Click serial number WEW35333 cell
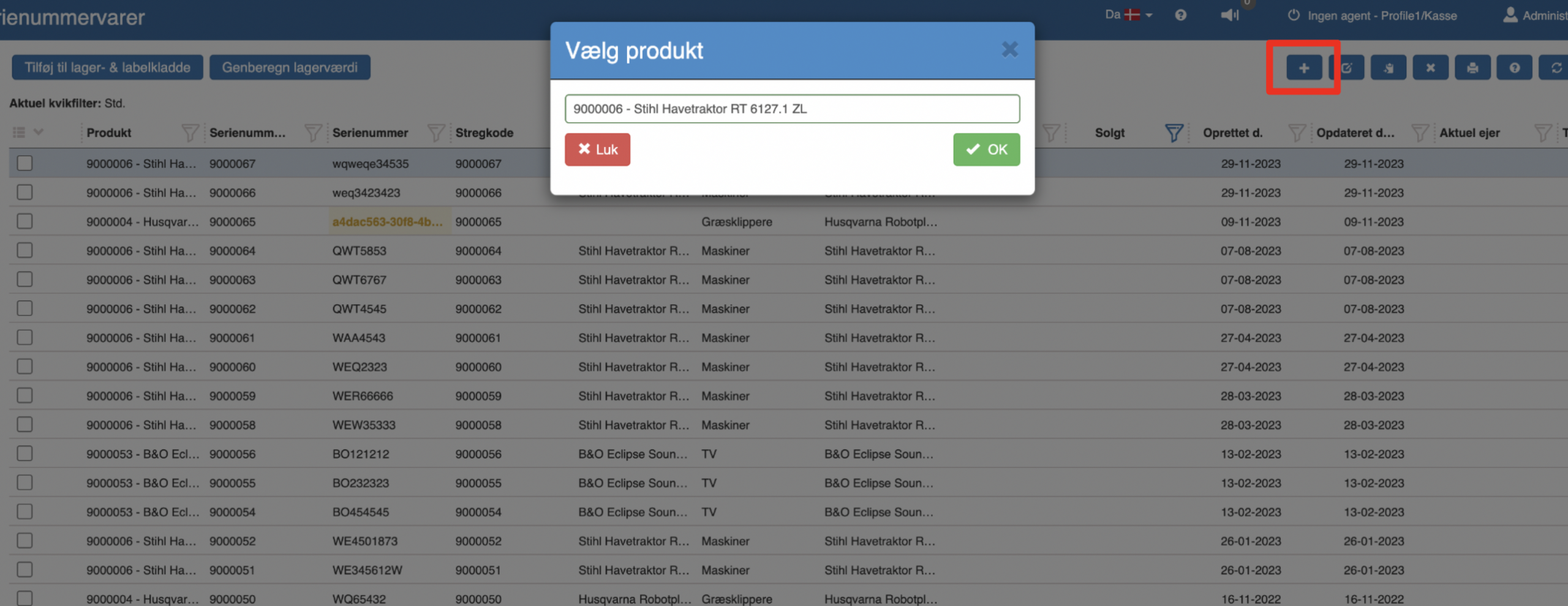1568x606 pixels. [x=364, y=425]
